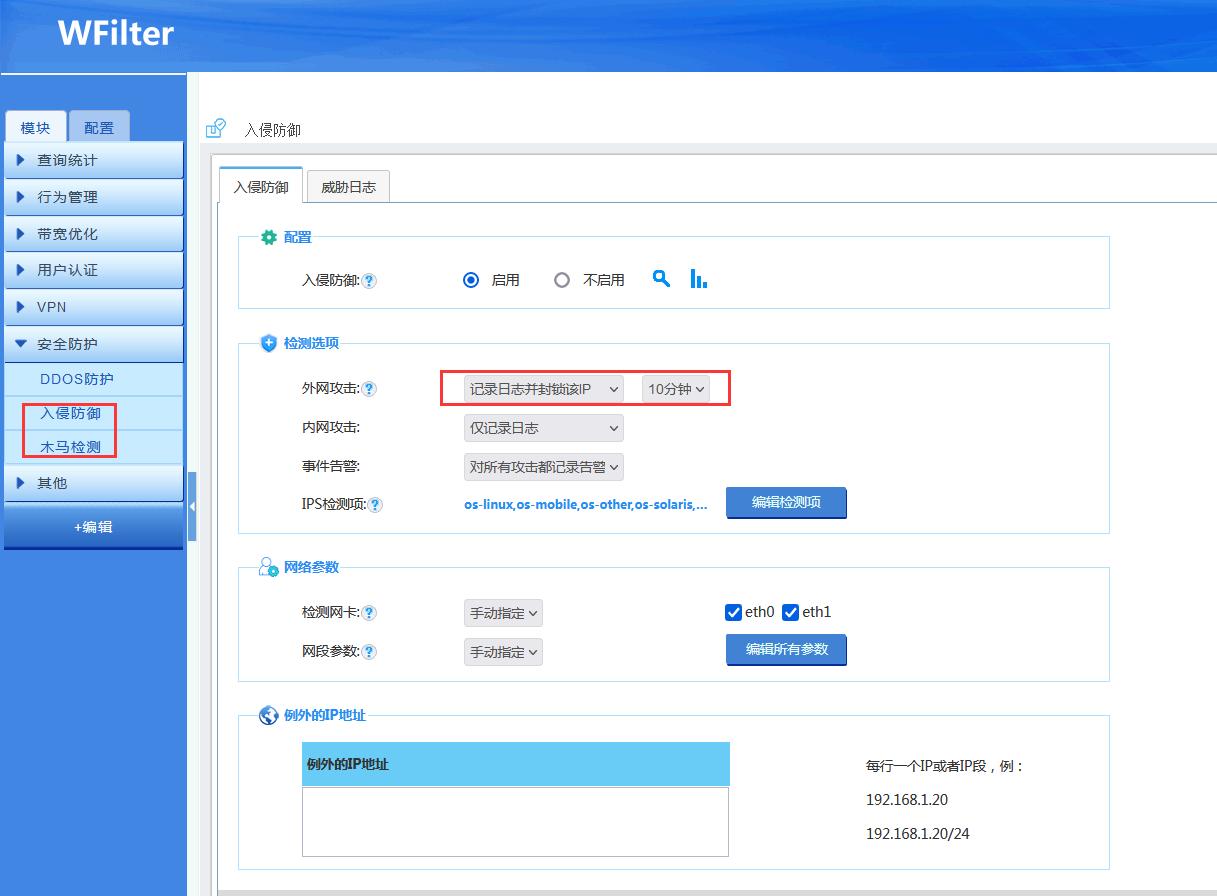Select the 启用 radio button
This screenshot has width=1217, height=896.
coord(471,280)
